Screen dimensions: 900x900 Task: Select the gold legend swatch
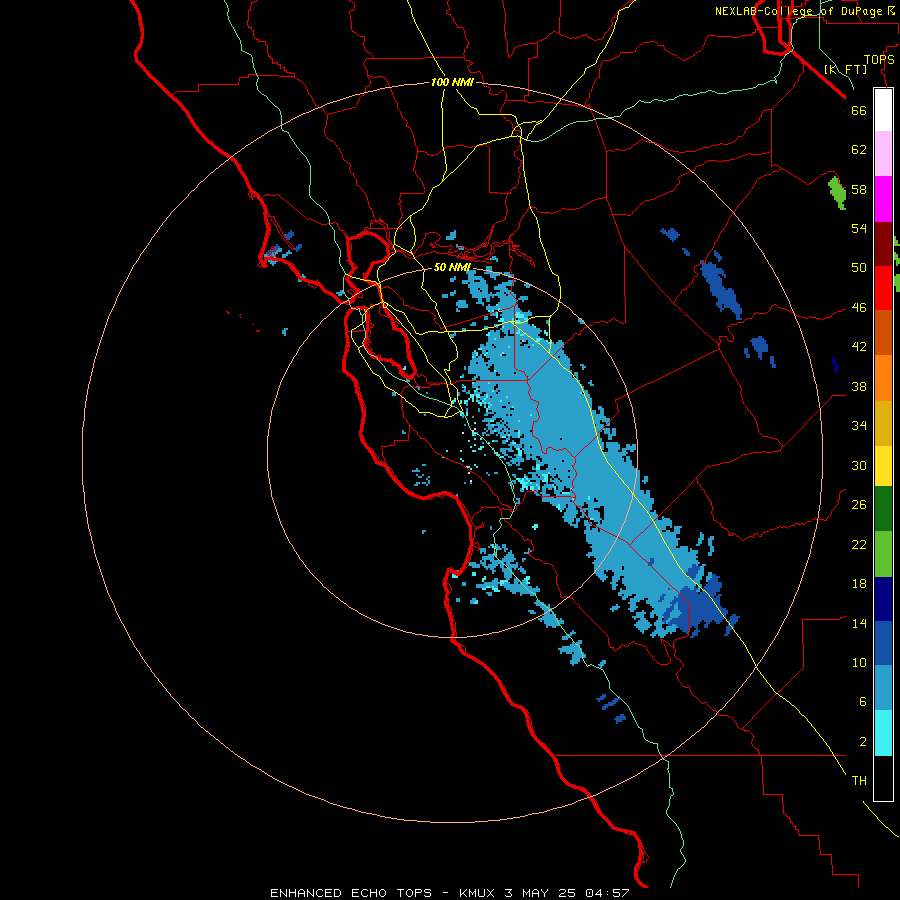pos(883,422)
